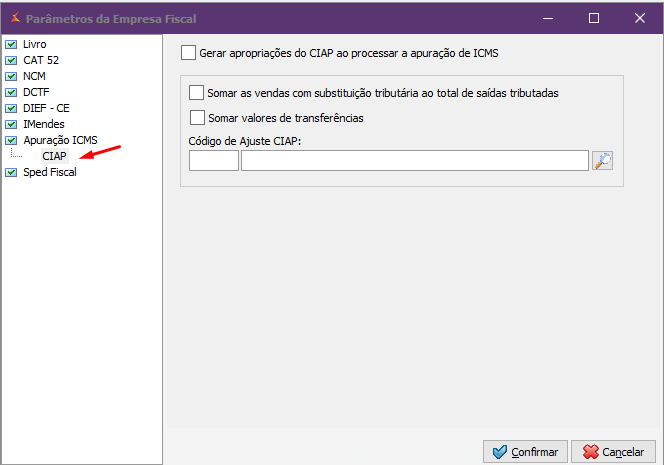664x465 pixels.
Task: Toggle the Apuração ICMS checkbox
Action: 11,140
